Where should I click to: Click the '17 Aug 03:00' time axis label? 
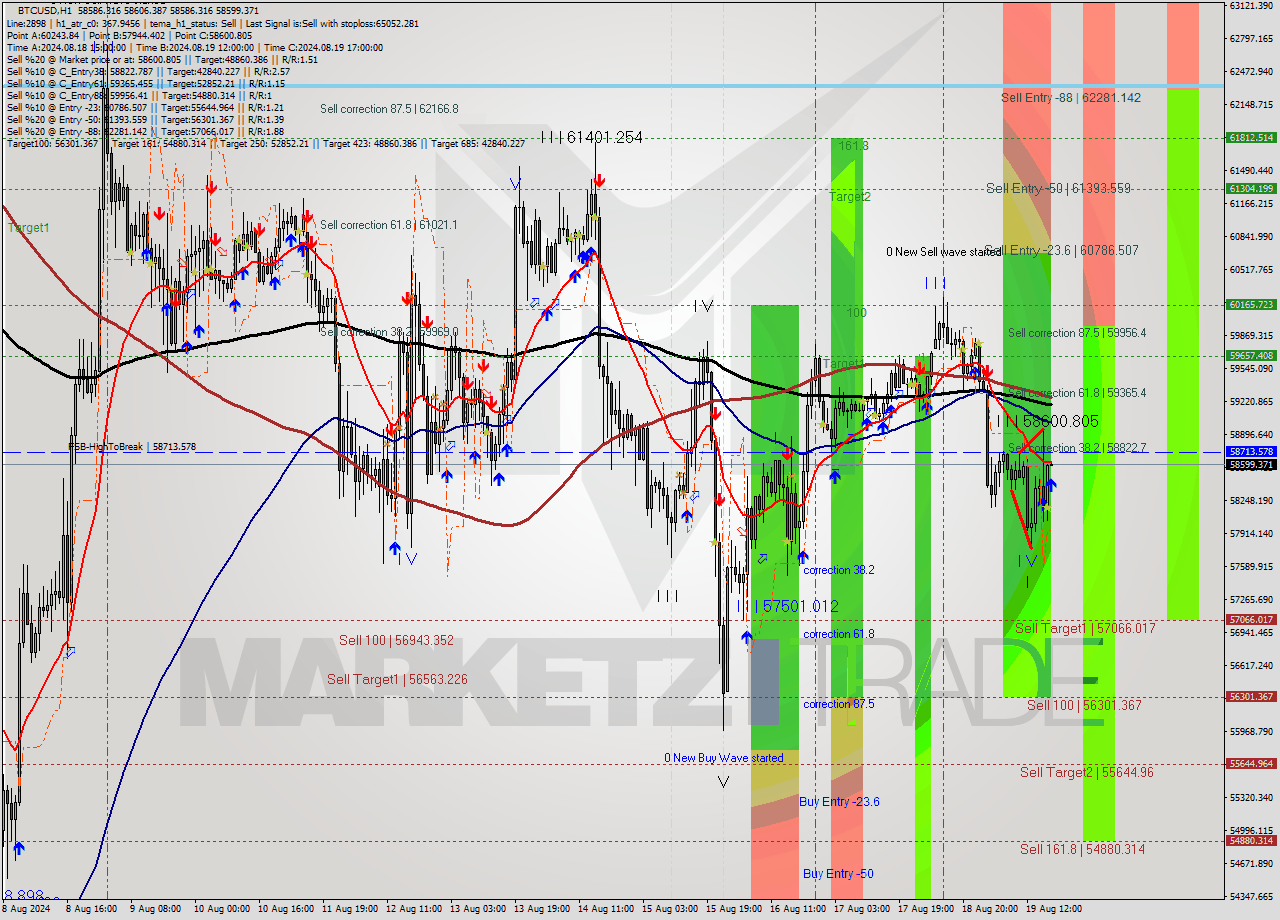(861, 910)
